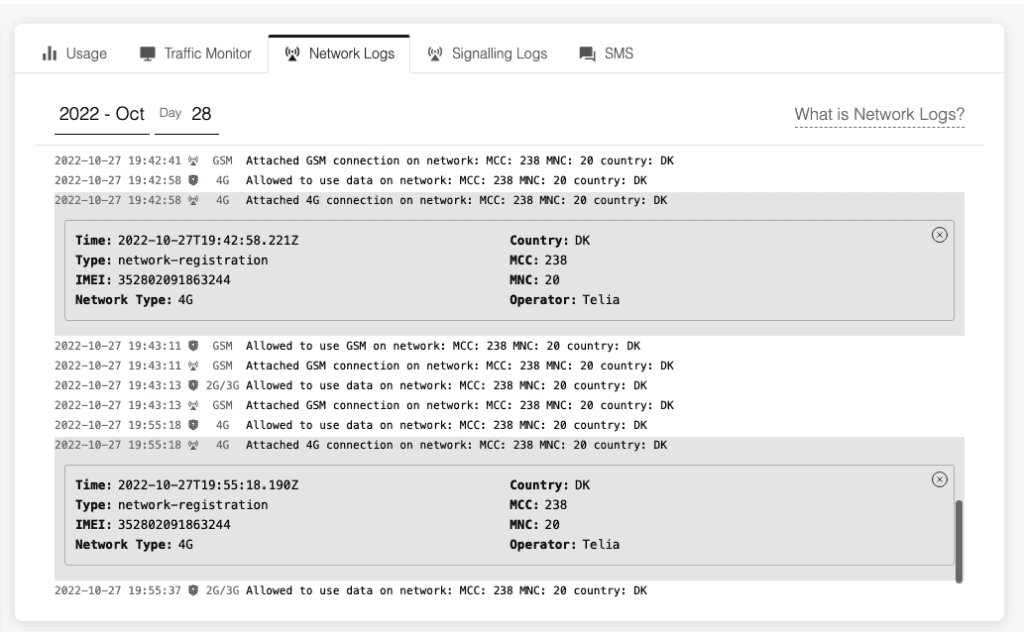
Task: Select the Network Logs tab
Action: (339, 54)
